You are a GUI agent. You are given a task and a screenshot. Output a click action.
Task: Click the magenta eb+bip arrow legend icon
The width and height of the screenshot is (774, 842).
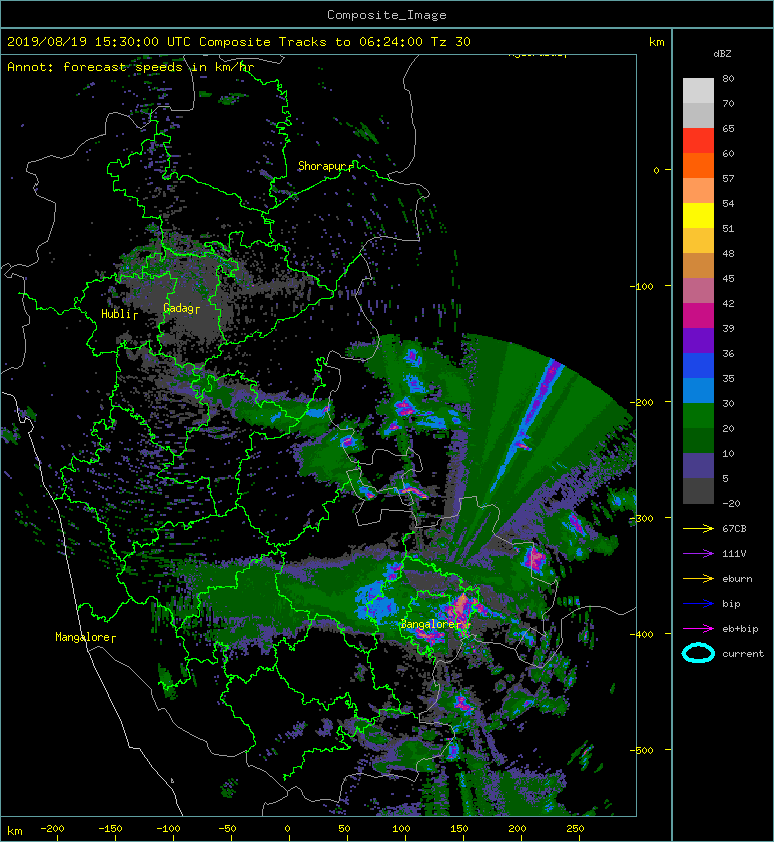698,629
